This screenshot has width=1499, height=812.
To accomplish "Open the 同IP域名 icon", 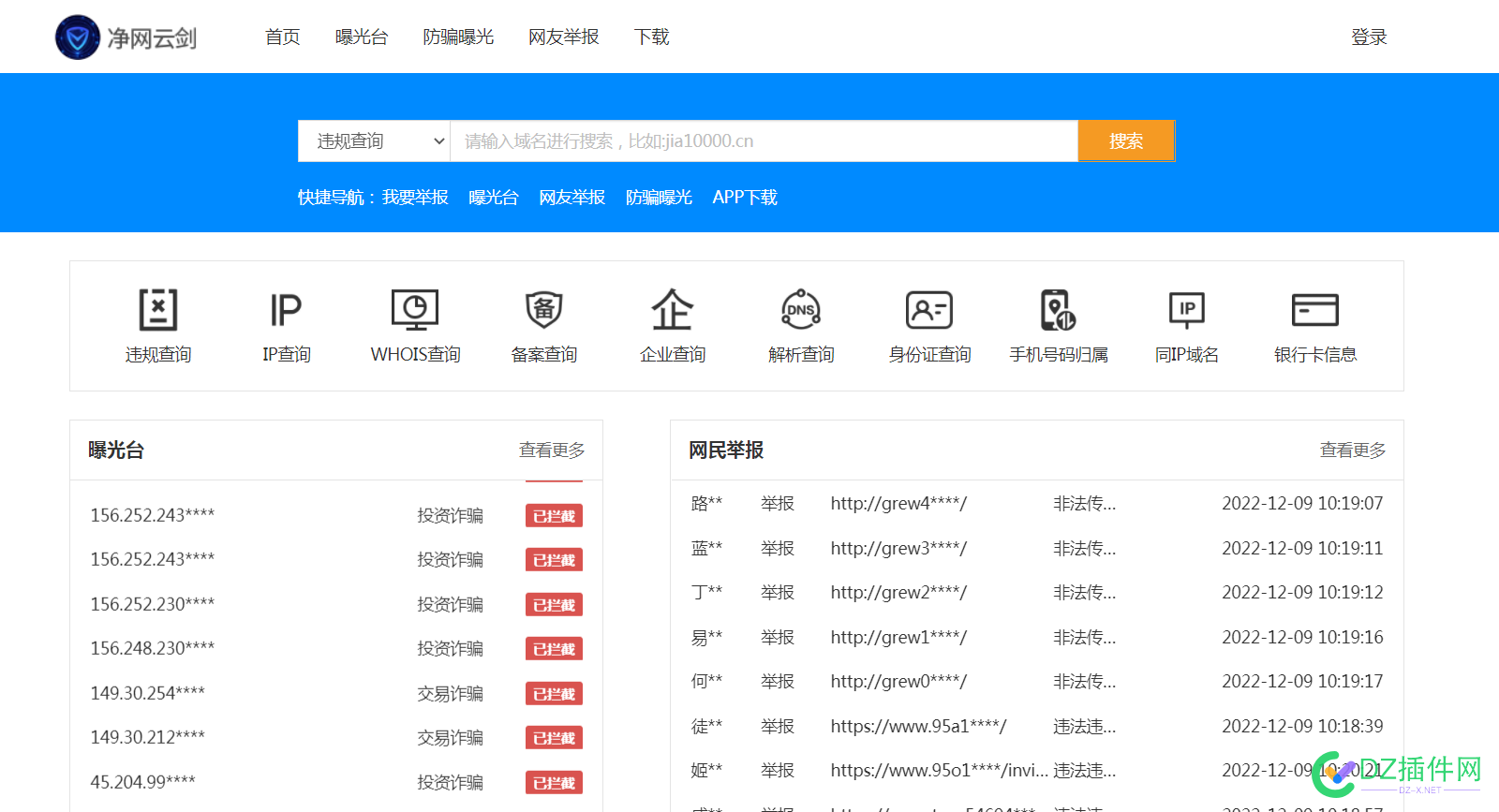I will point(1187,310).
